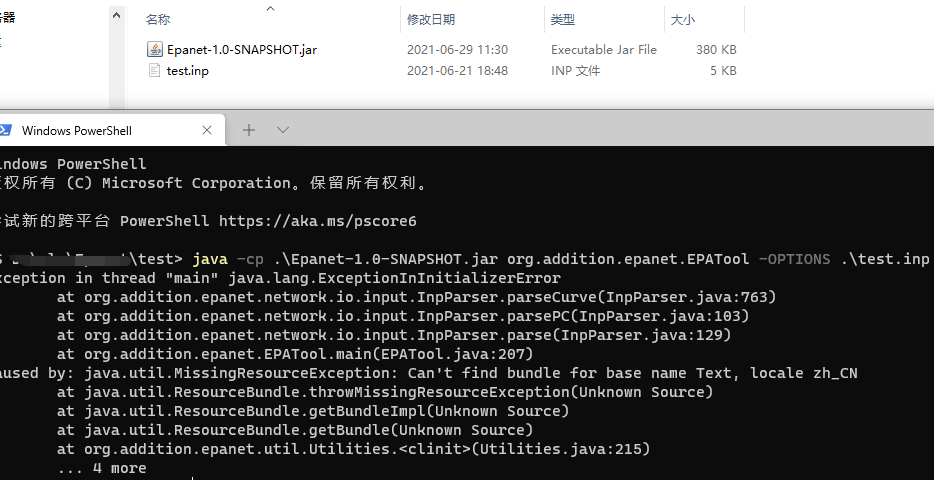Open the terminal profile dropdown chevron
This screenshot has height=480, width=934.
click(283, 130)
